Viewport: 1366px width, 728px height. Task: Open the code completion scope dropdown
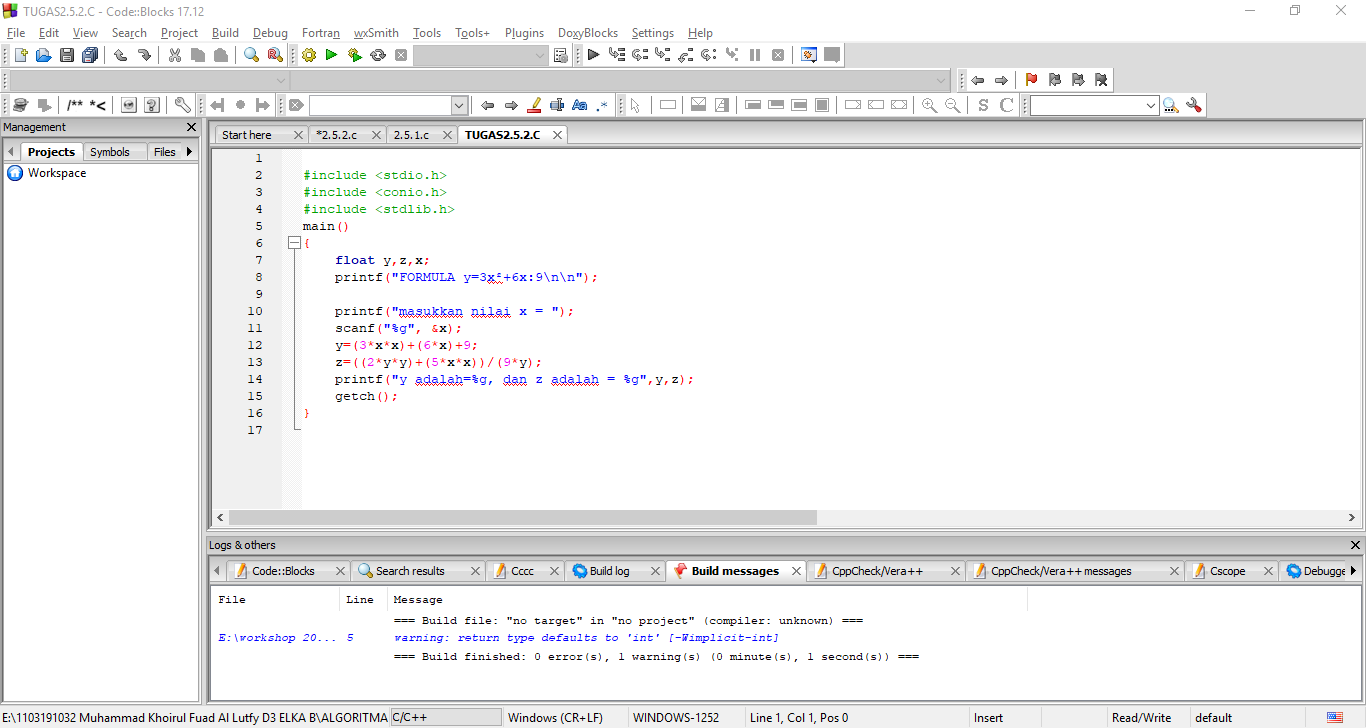point(279,80)
